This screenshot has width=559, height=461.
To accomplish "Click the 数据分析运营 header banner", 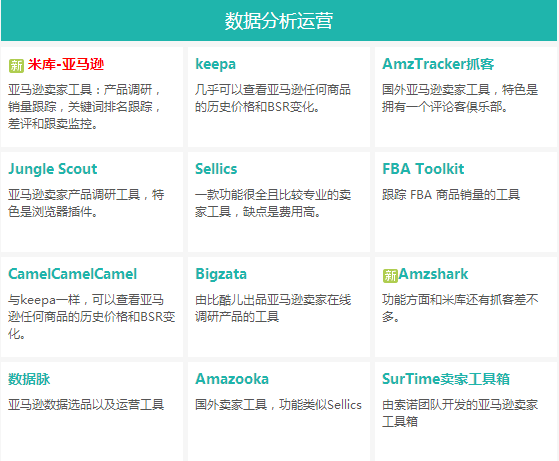I will pyautogui.click(x=279, y=20).
